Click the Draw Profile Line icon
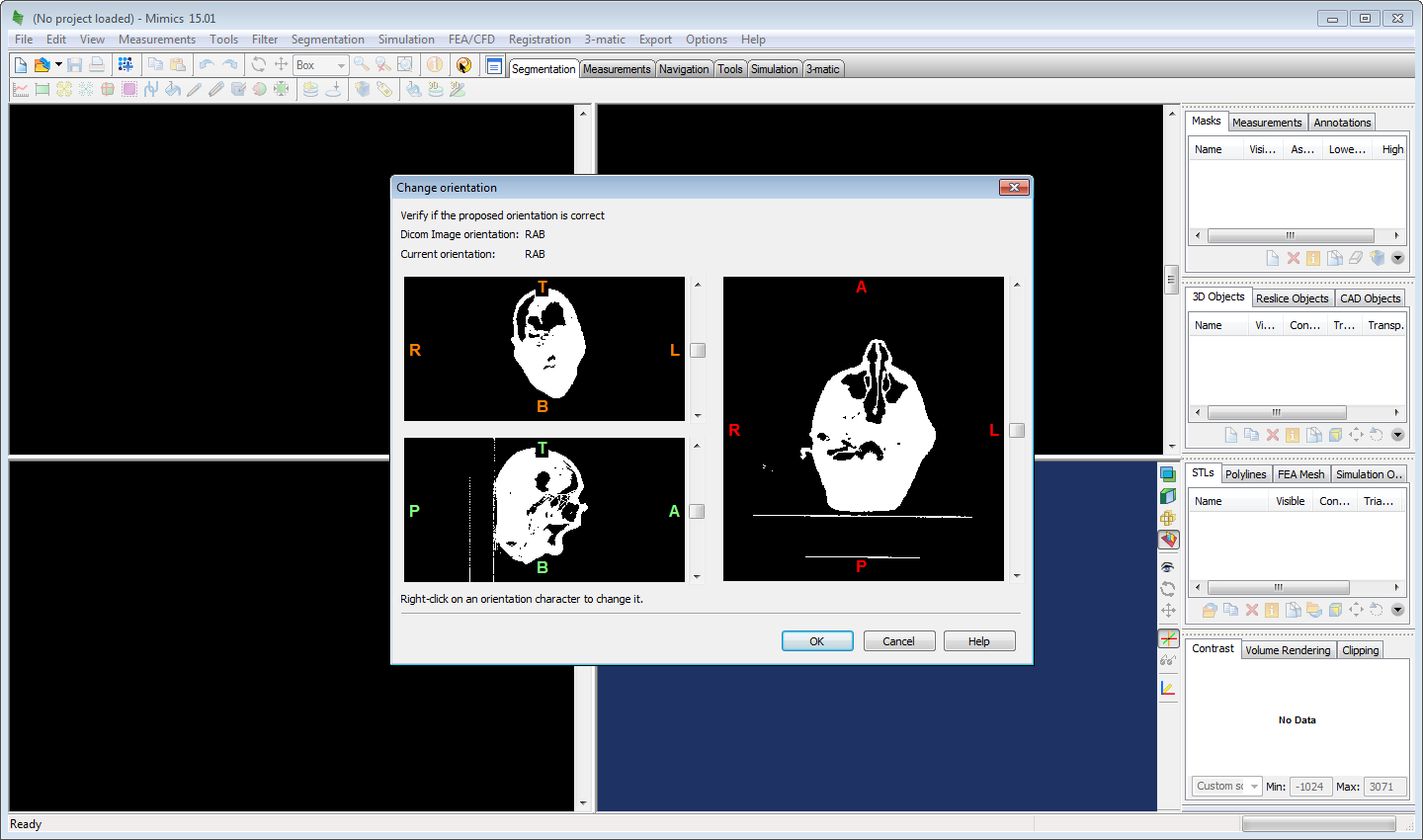This screenshot has height=840, width=1423. point(21,89)
